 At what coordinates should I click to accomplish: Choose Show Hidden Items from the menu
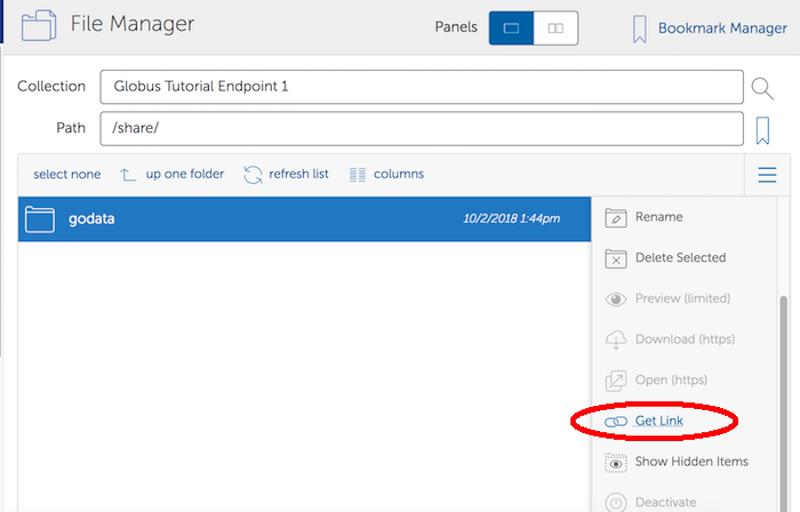pyautogui.click(x=691, y=462)
